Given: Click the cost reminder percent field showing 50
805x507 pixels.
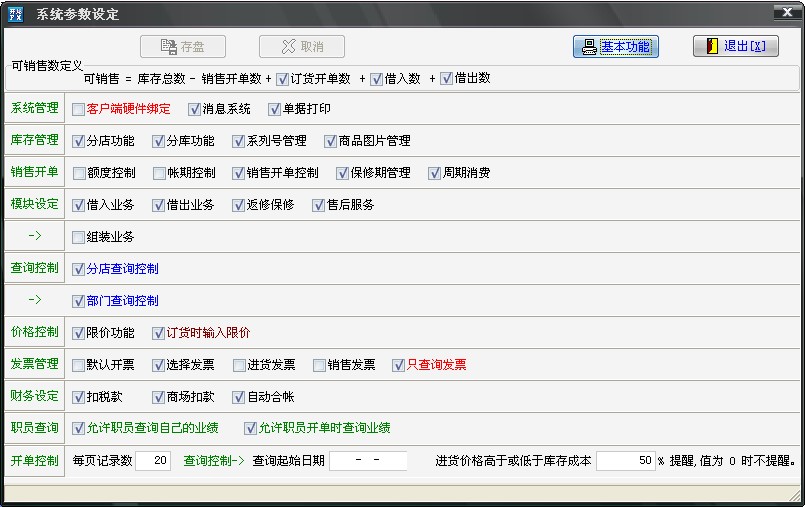Looking at the screenshot, I should tap(626, 461).
